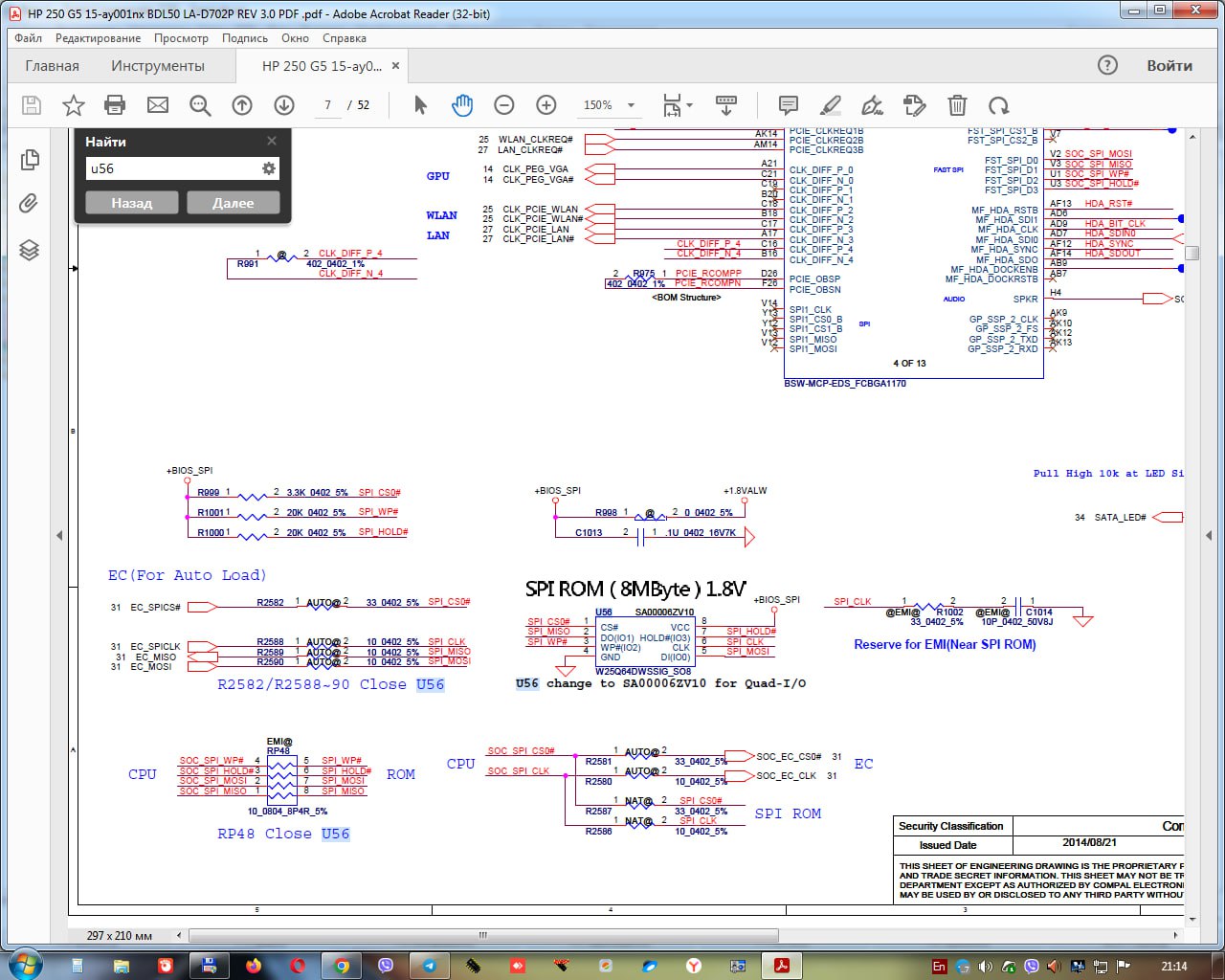The width and height of the screenshot is (1225, 980).
Task: Activate the Hand pan tool
Action: pyautogui.click(x=462, y=105)
